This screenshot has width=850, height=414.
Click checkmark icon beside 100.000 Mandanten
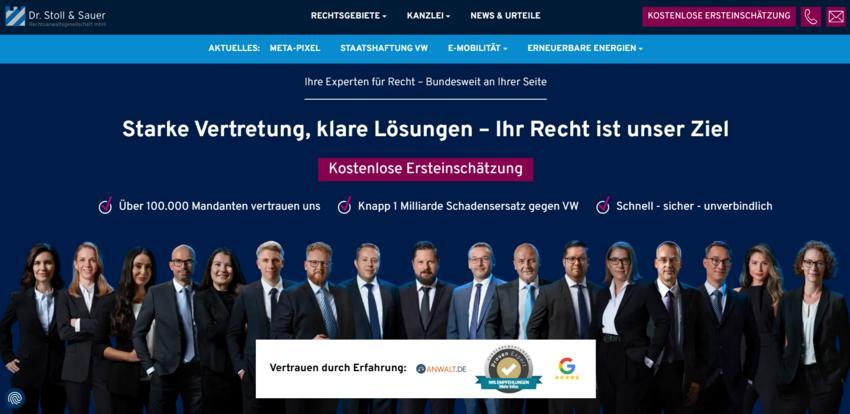pos(105,205)
